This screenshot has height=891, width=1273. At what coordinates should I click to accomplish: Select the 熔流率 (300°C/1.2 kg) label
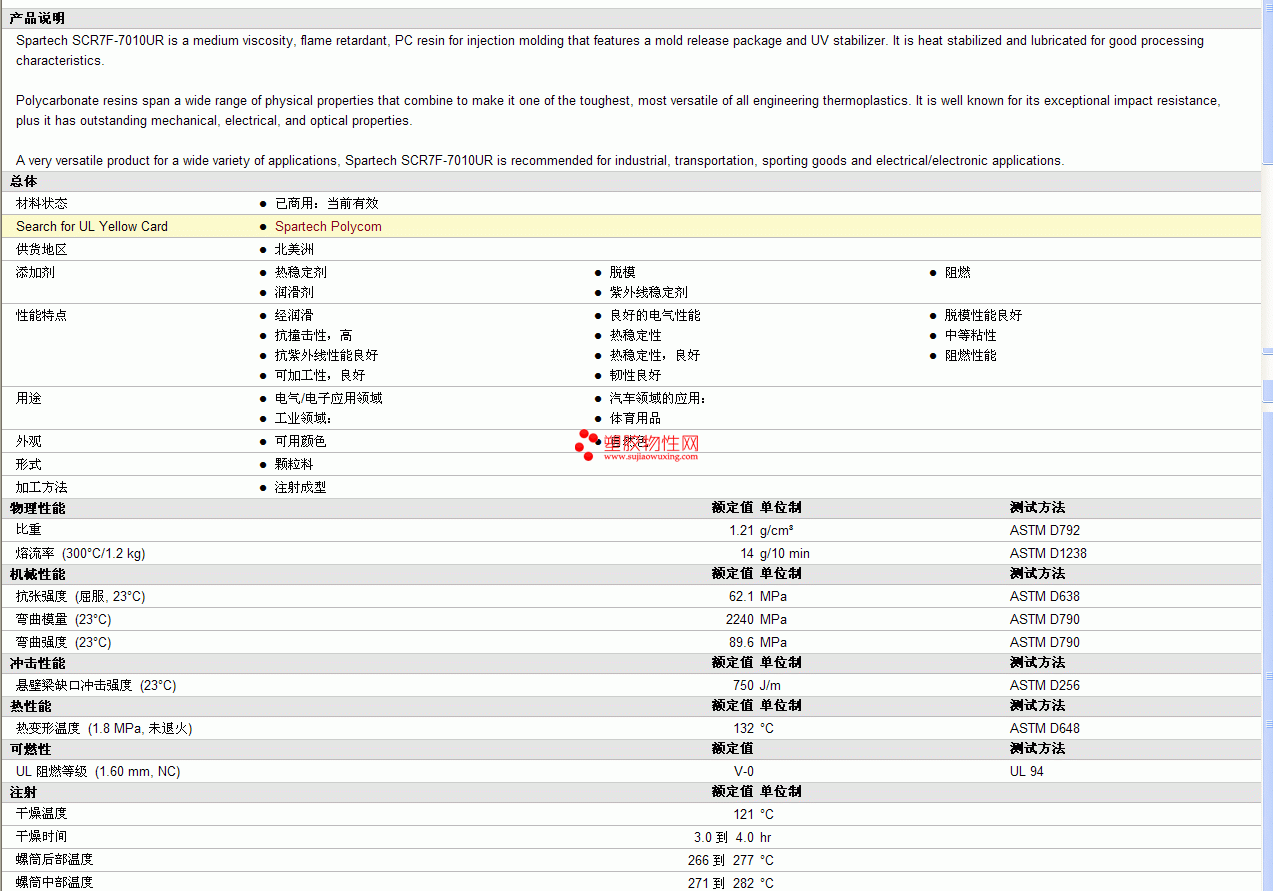pyautogui.click(x=81, y=553)
